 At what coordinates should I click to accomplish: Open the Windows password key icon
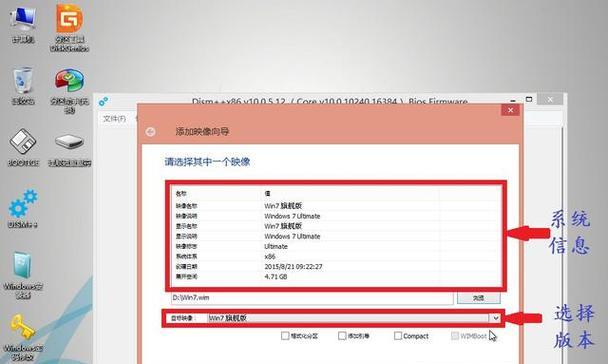(23, 337)
